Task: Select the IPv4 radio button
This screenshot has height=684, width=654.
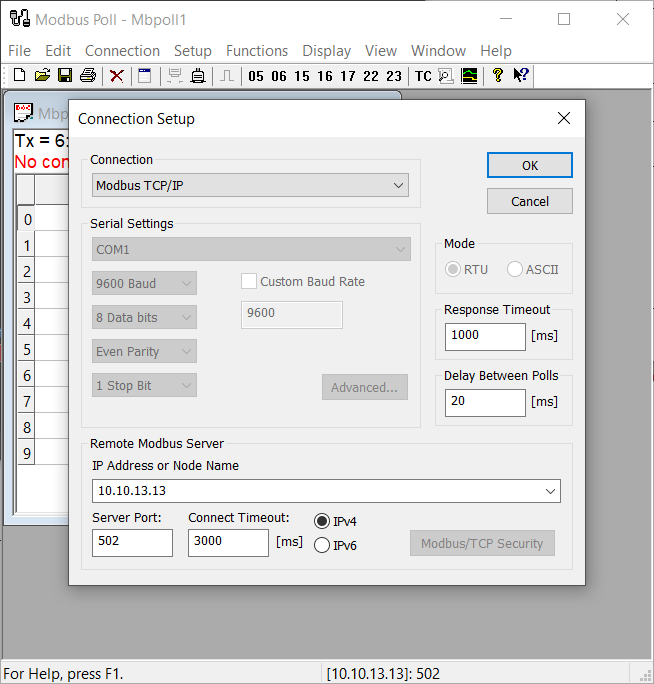Action: point(322,521)
